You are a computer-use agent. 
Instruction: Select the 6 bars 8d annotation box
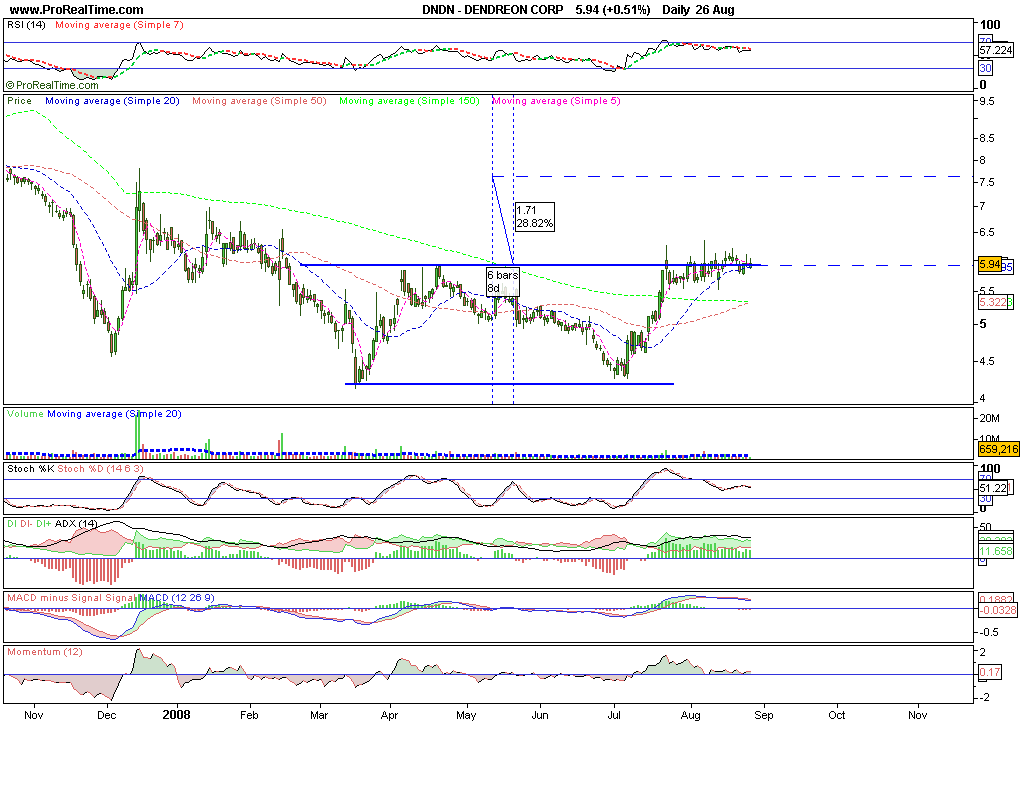pyautogui.click(x=503, y=281)
